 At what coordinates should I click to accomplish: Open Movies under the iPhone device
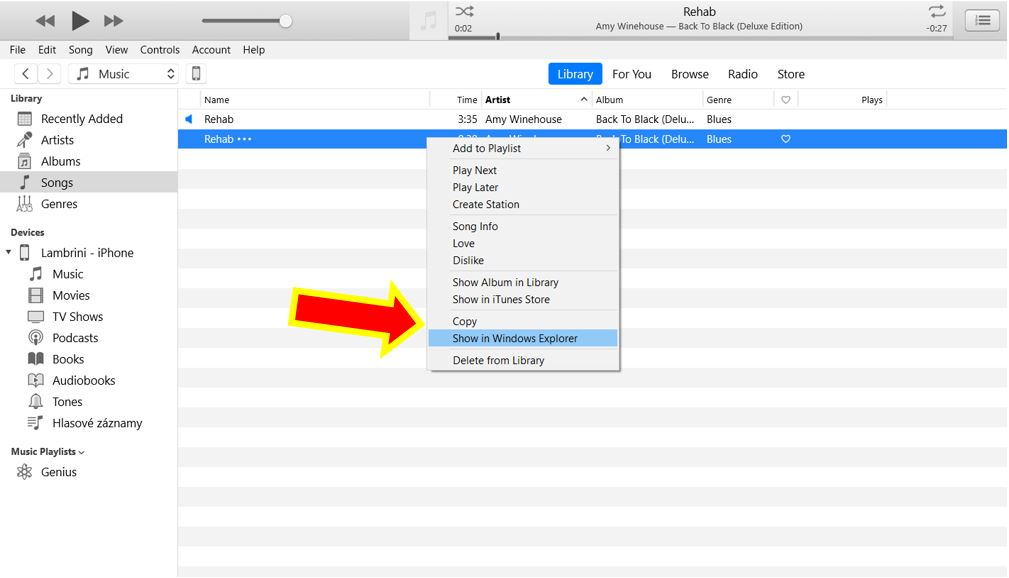(x=89, y=295)
